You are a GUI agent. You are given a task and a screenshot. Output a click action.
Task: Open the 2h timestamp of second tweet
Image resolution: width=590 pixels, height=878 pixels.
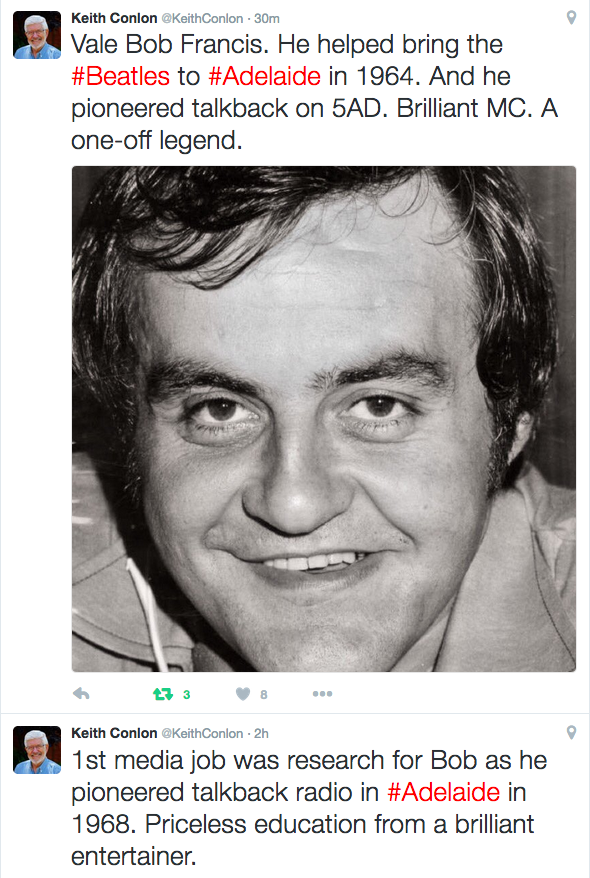click(261, 734)
